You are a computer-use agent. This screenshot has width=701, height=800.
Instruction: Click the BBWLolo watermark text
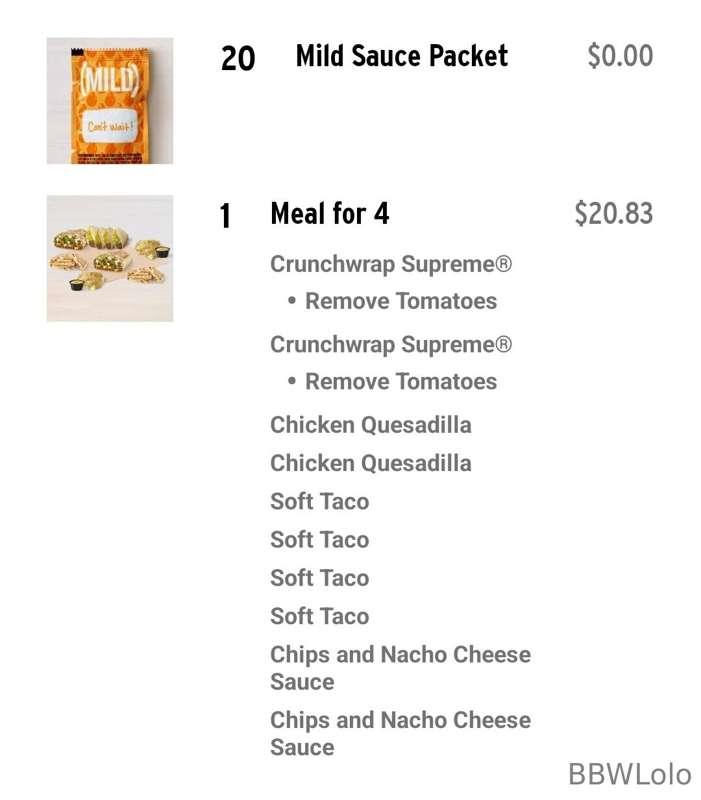coord(630,774)
